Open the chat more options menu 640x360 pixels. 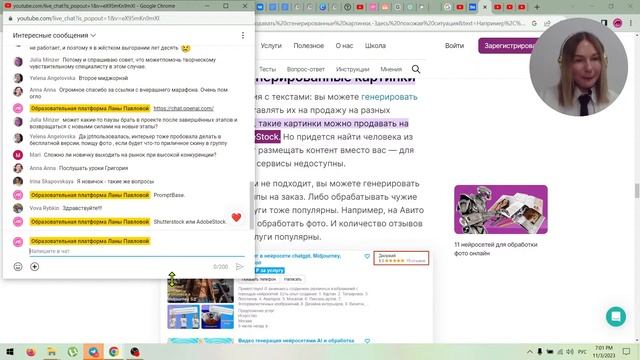[243, 36]
